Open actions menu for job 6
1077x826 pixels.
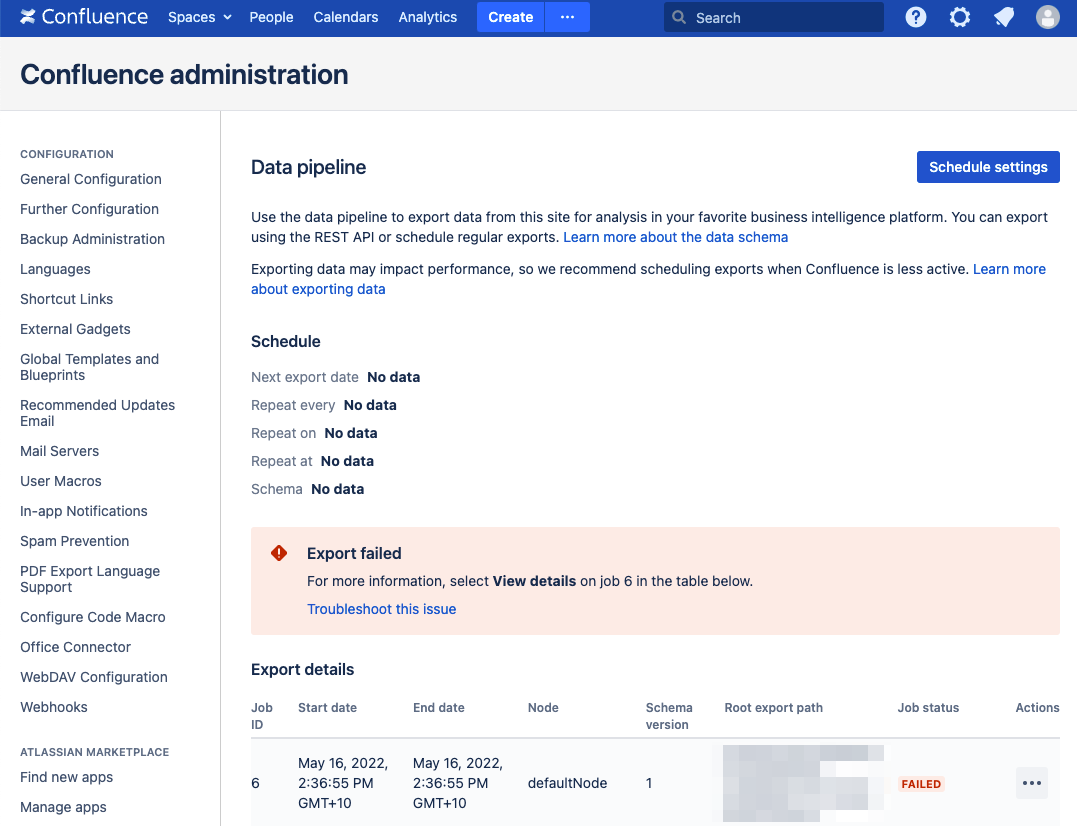pos(1032,783)
